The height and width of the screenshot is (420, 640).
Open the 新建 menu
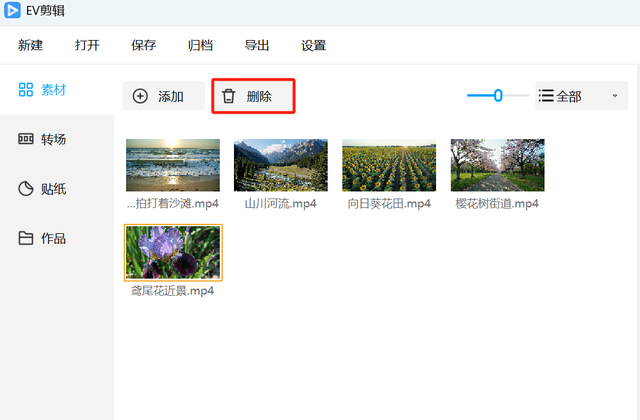[x=31, y=45]
